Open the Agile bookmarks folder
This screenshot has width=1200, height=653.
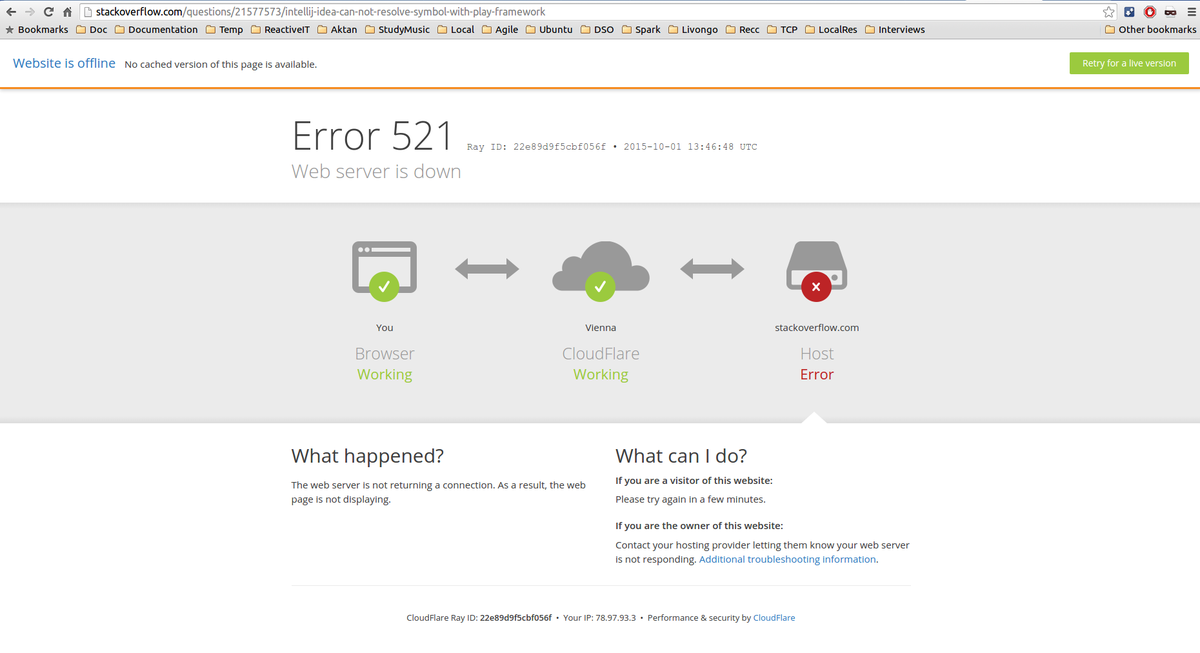point(500,30)
